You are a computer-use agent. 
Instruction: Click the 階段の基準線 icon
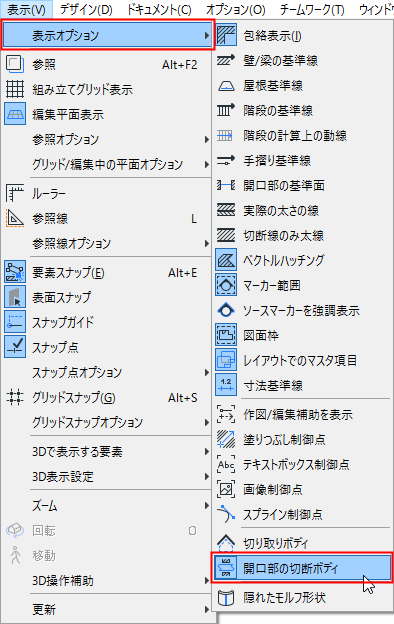pos(226,110)
